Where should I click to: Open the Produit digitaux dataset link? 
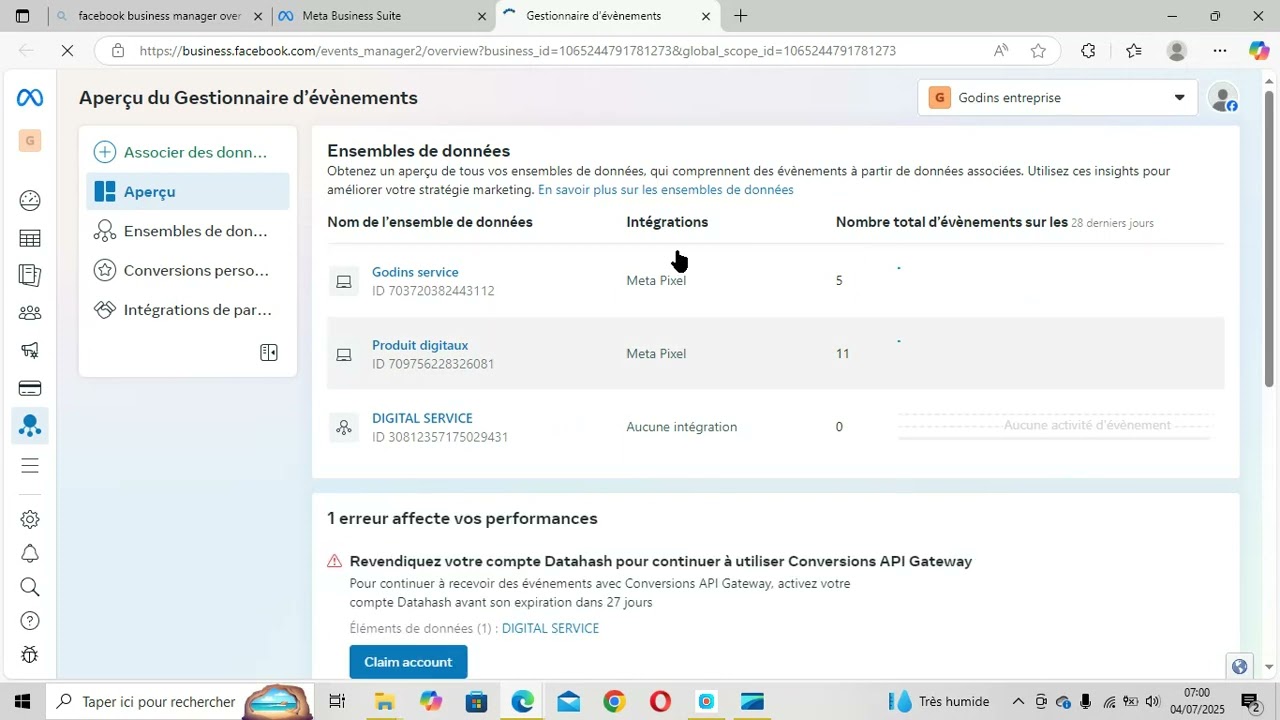click(x=420, y=345)
